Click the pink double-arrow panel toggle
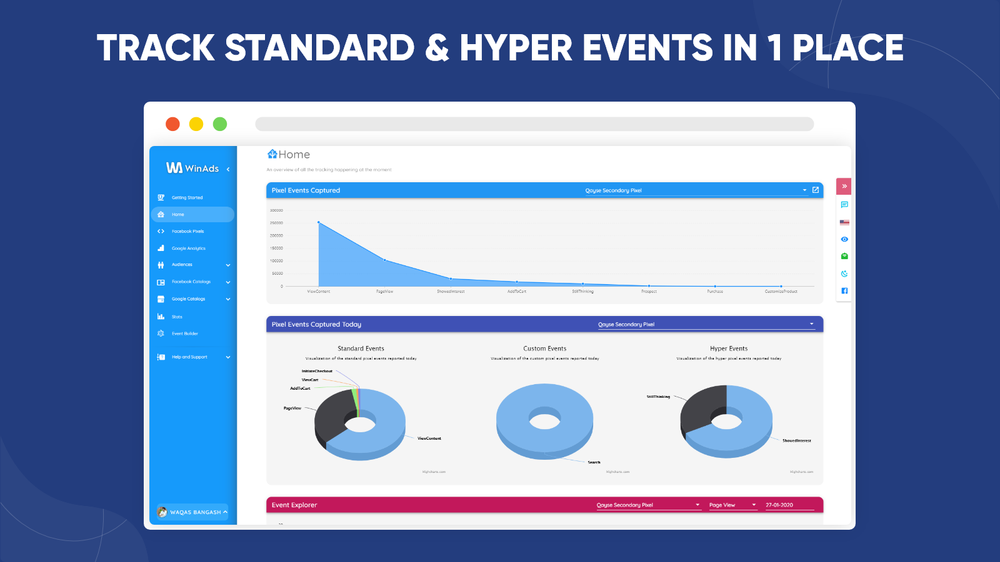1000x562 pixels. (x=844, y=186)
